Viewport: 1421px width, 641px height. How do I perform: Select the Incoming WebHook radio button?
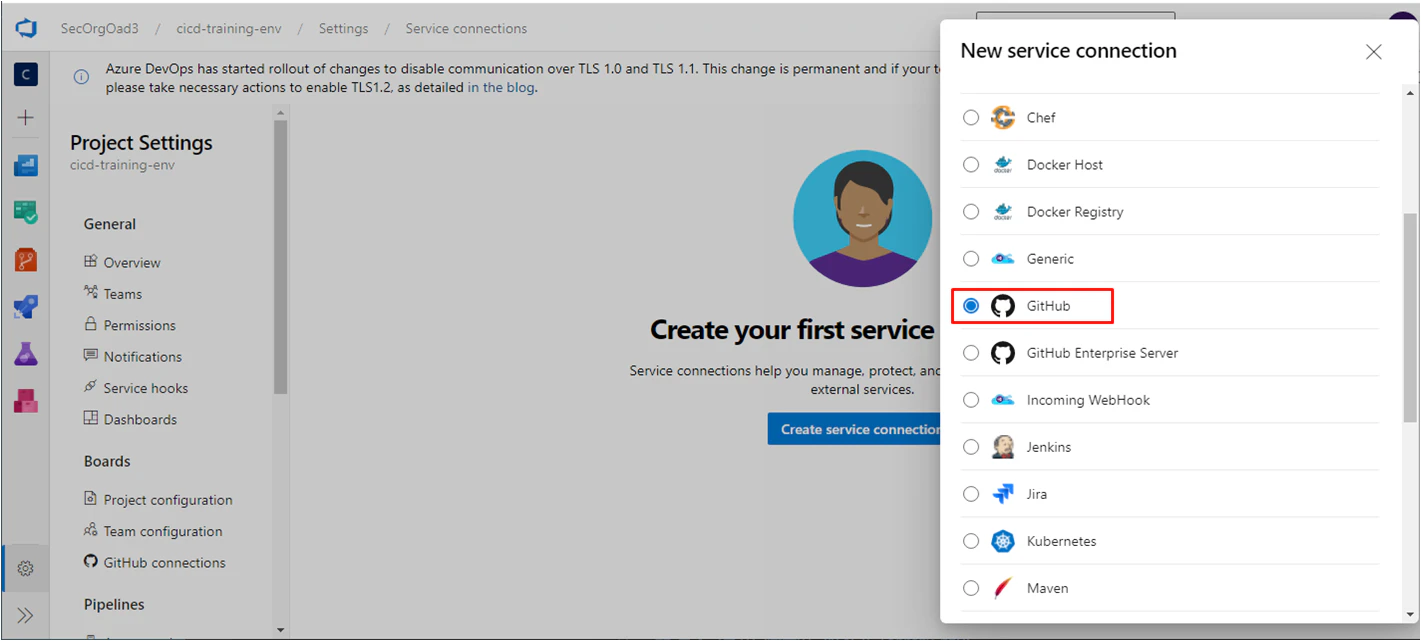pos(971,400)
